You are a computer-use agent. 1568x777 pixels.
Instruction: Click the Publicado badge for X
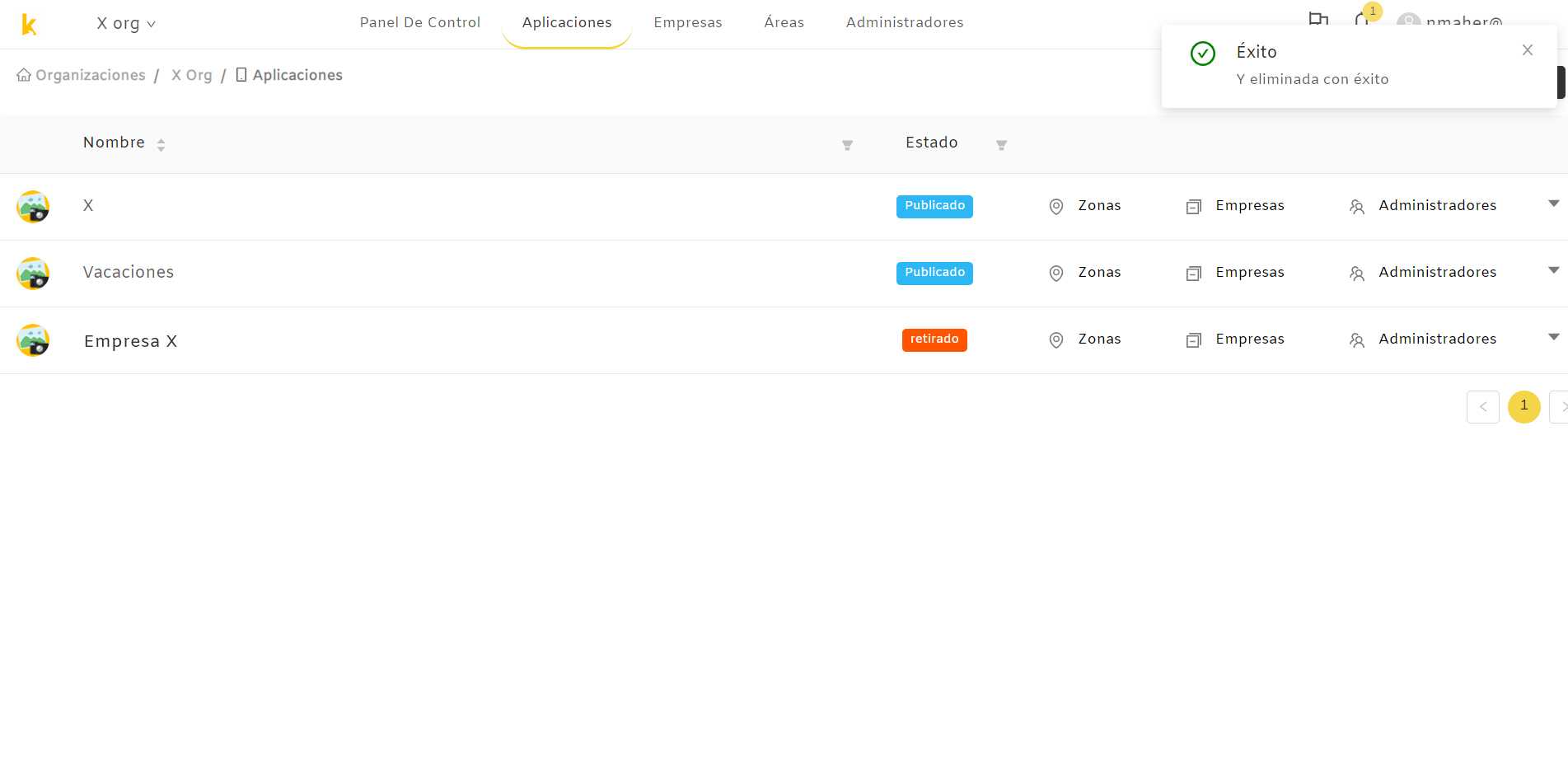click(934, 206)
